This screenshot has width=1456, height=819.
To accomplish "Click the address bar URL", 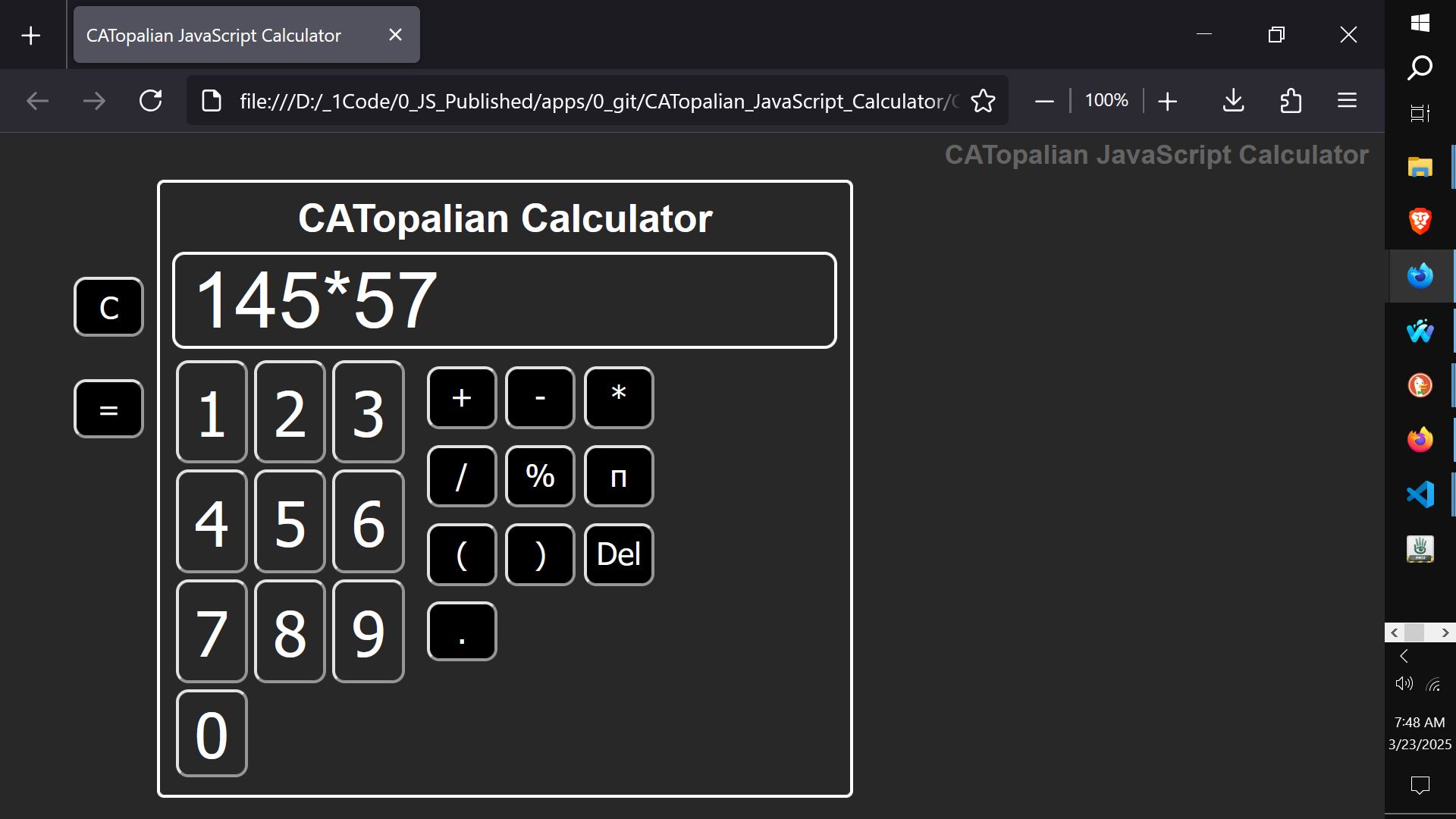I will 599,101.
